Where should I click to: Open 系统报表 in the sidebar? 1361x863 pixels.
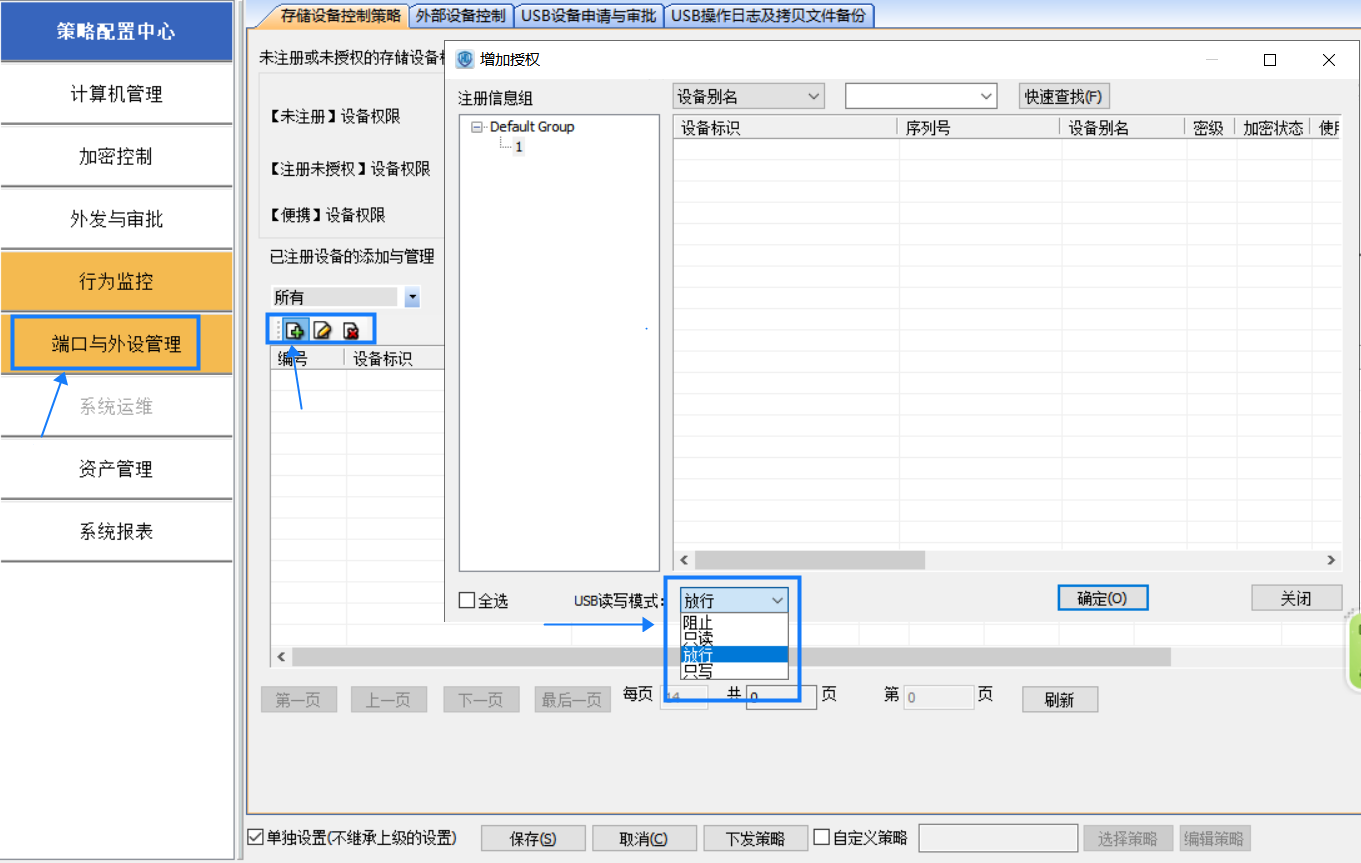click(x=116, y=531)
